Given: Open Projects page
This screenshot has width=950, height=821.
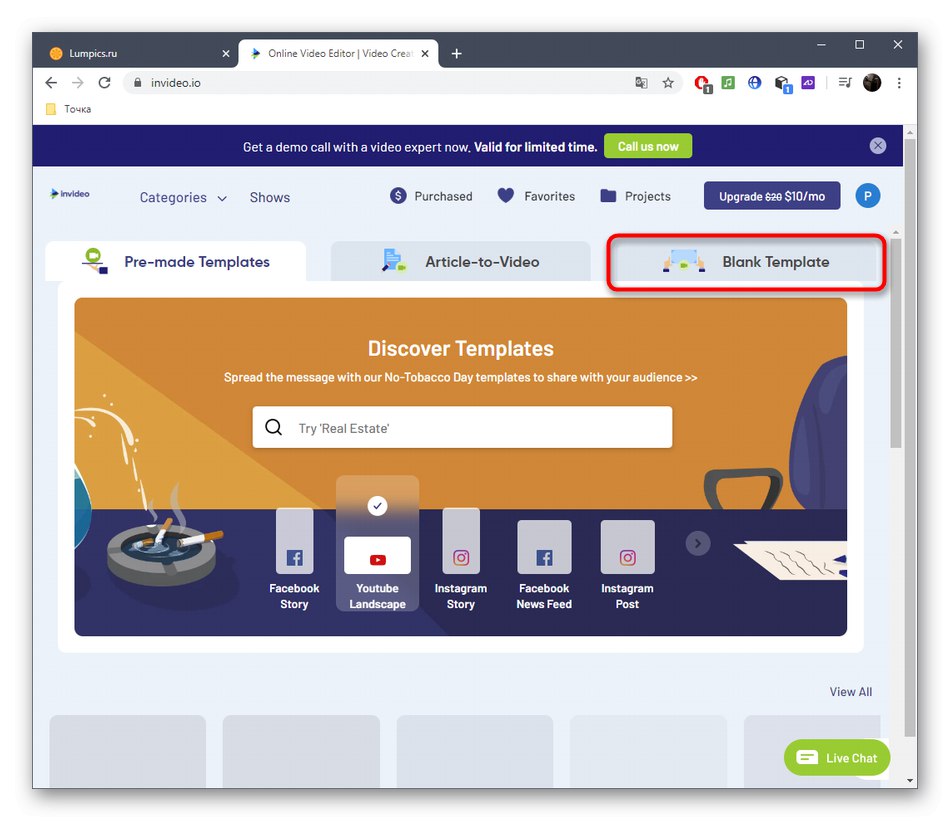Looking at the screenshot, I should pos(635,196).
